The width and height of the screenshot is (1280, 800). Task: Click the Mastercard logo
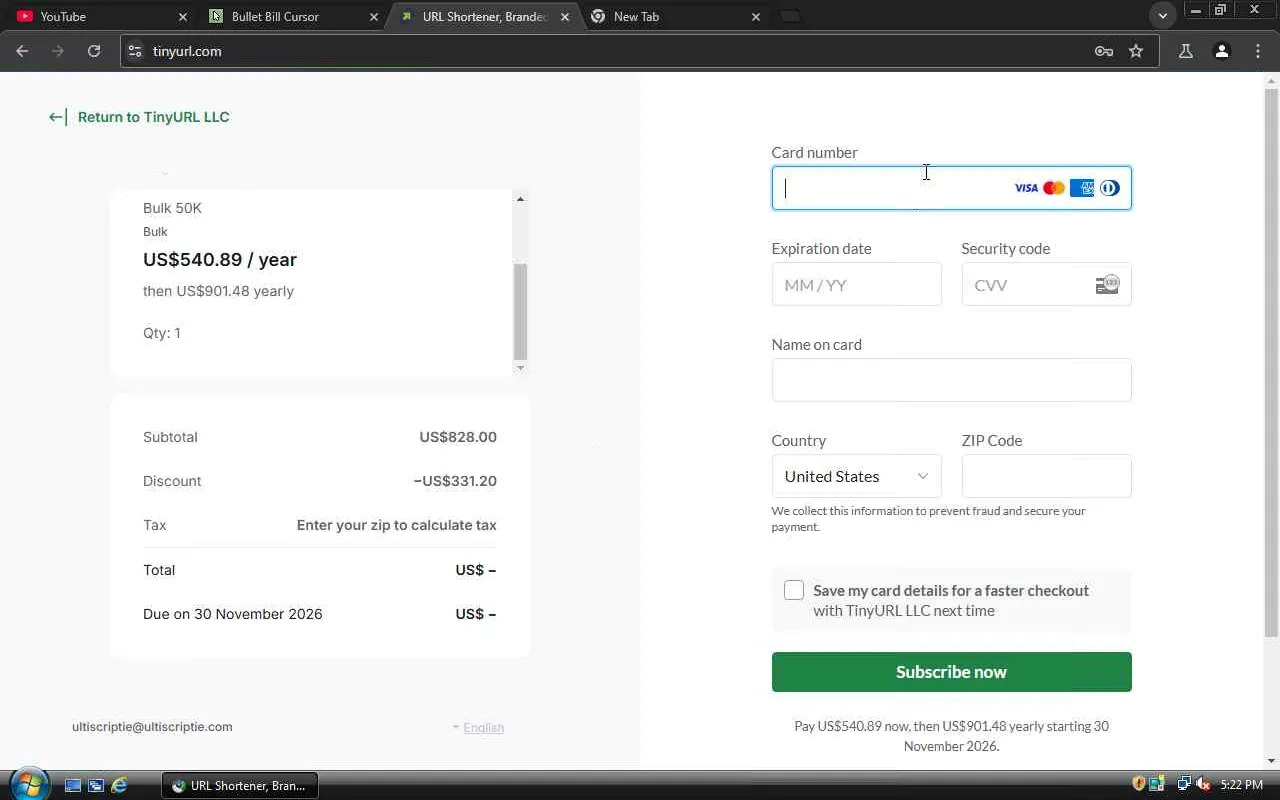tap(1054, 188)
